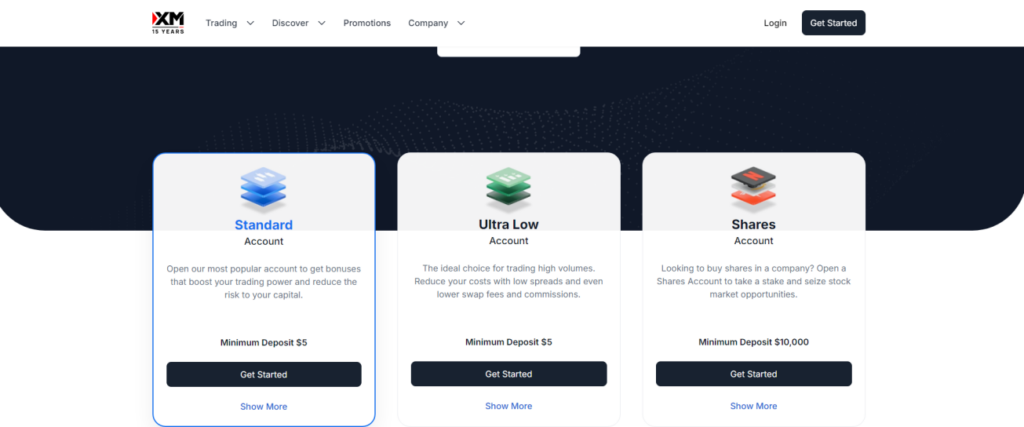The height and width of the screenshot is (427, 1024).
Task: Click Get Started on the Standard account card
Action: [x=264, y=374]
